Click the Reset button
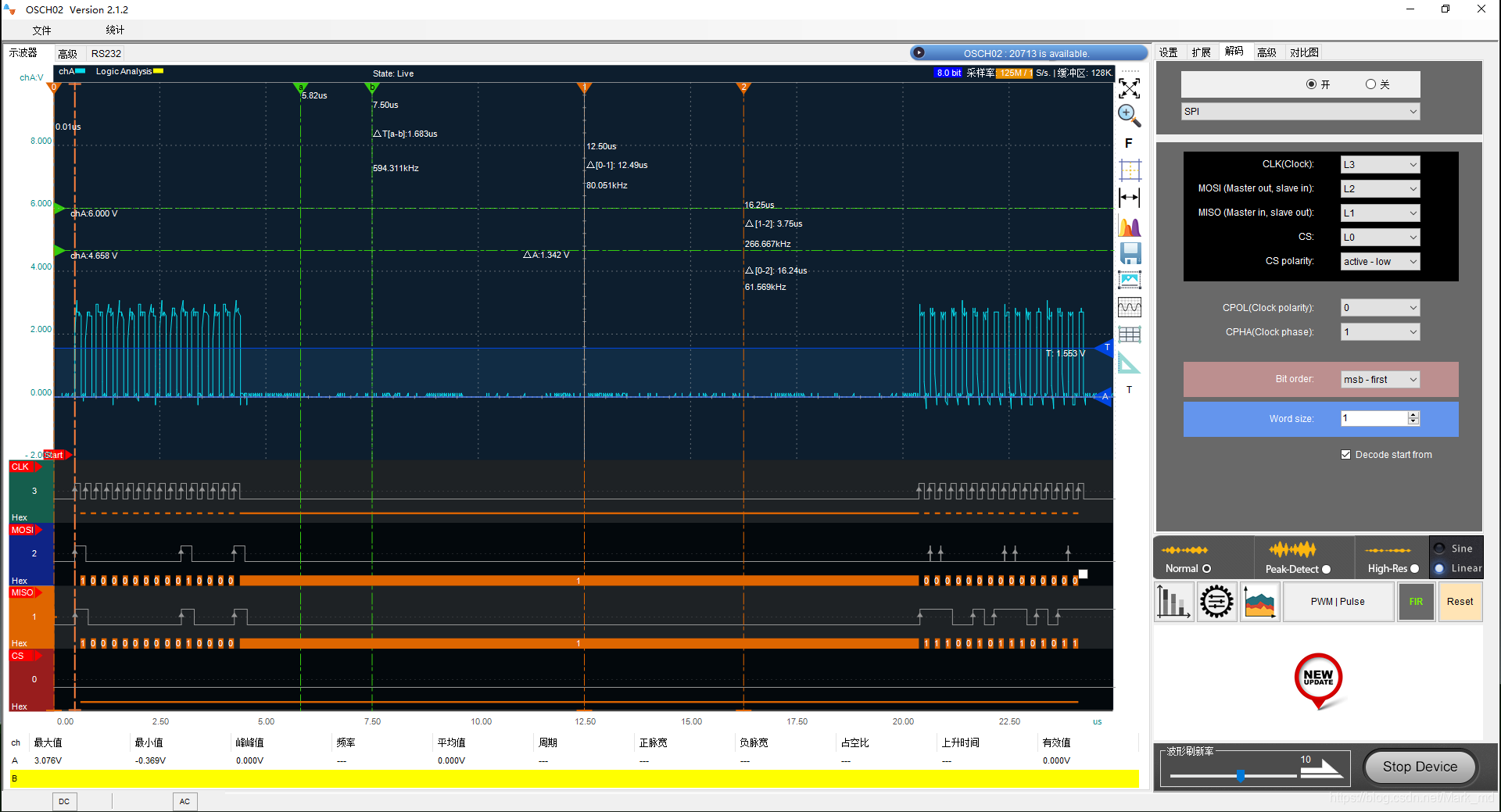Screen dimensions: 1501x812 click(x=1460, y=602)
